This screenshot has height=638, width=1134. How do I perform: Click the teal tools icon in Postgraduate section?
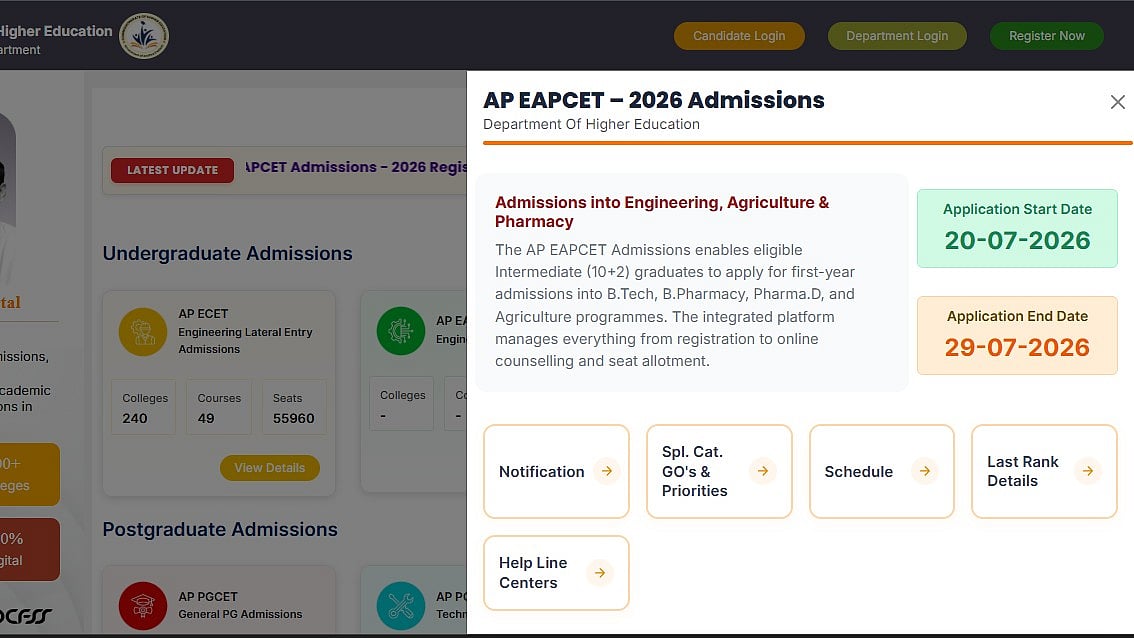click(x=401, y=605)
